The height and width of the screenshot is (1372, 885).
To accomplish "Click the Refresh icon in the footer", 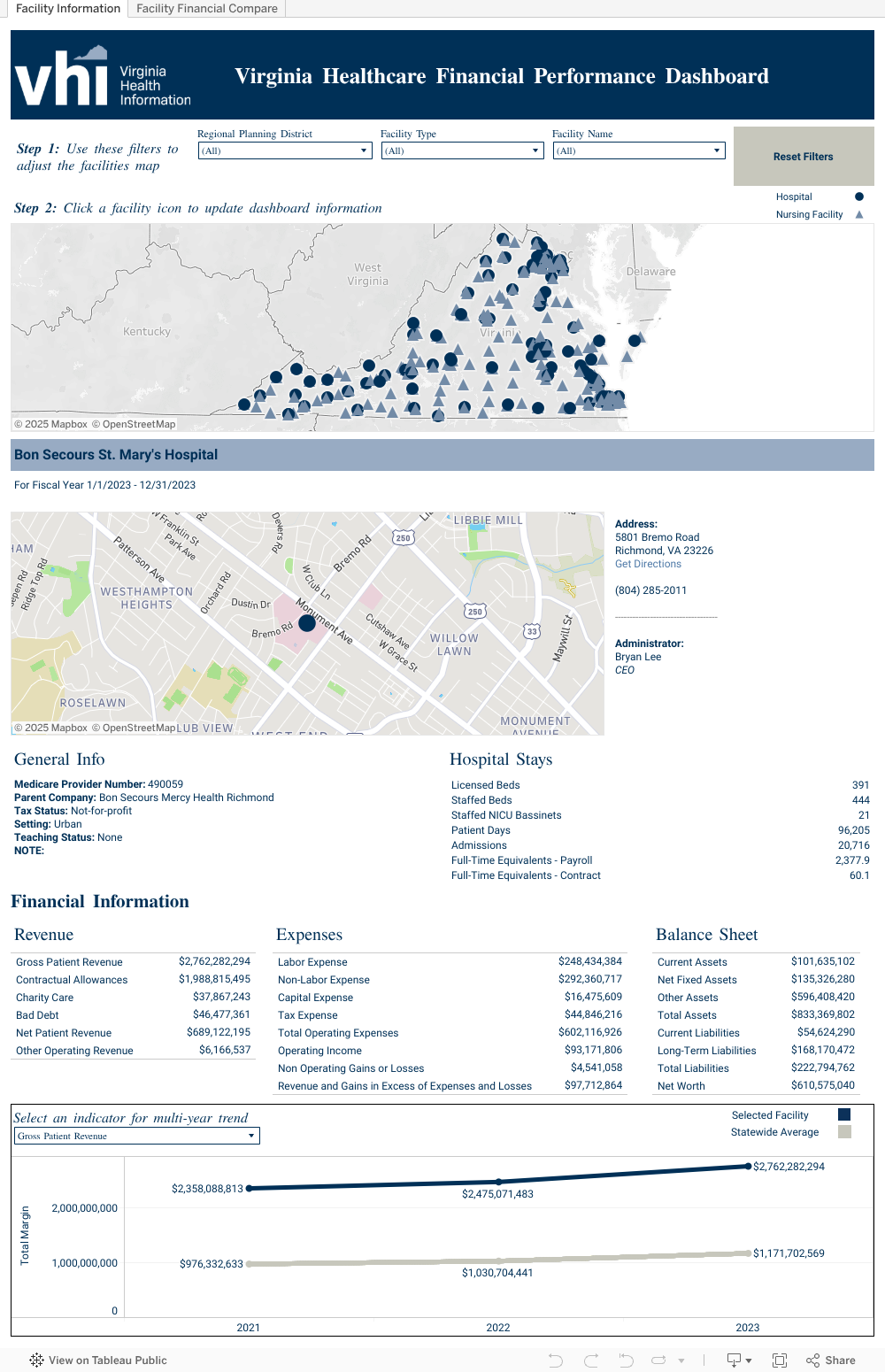I will pyautogui.click(x=659, y=1360).
